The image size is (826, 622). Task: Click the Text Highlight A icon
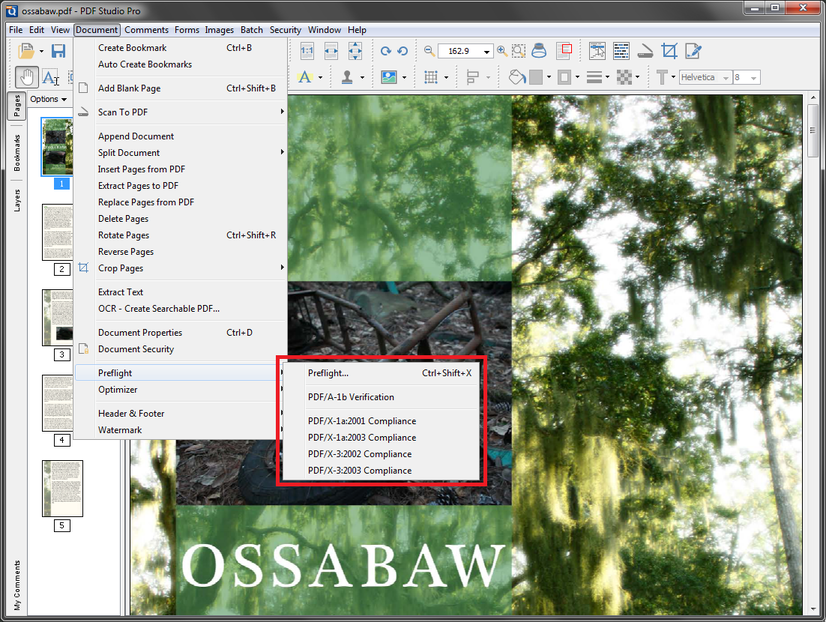tap(304, 77)
